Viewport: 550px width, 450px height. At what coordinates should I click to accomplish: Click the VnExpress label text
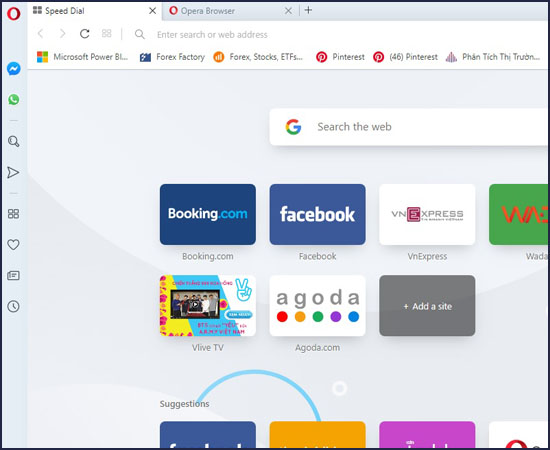point(427,256)
